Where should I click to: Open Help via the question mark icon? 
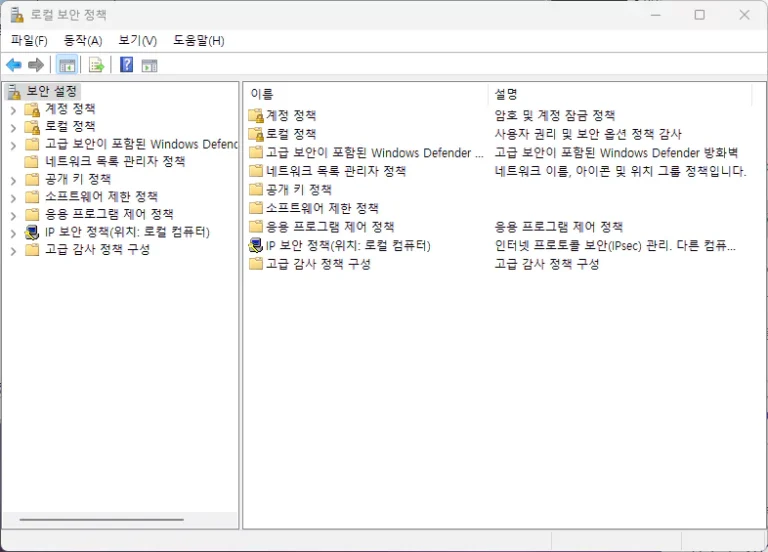[x=126, y=64]
